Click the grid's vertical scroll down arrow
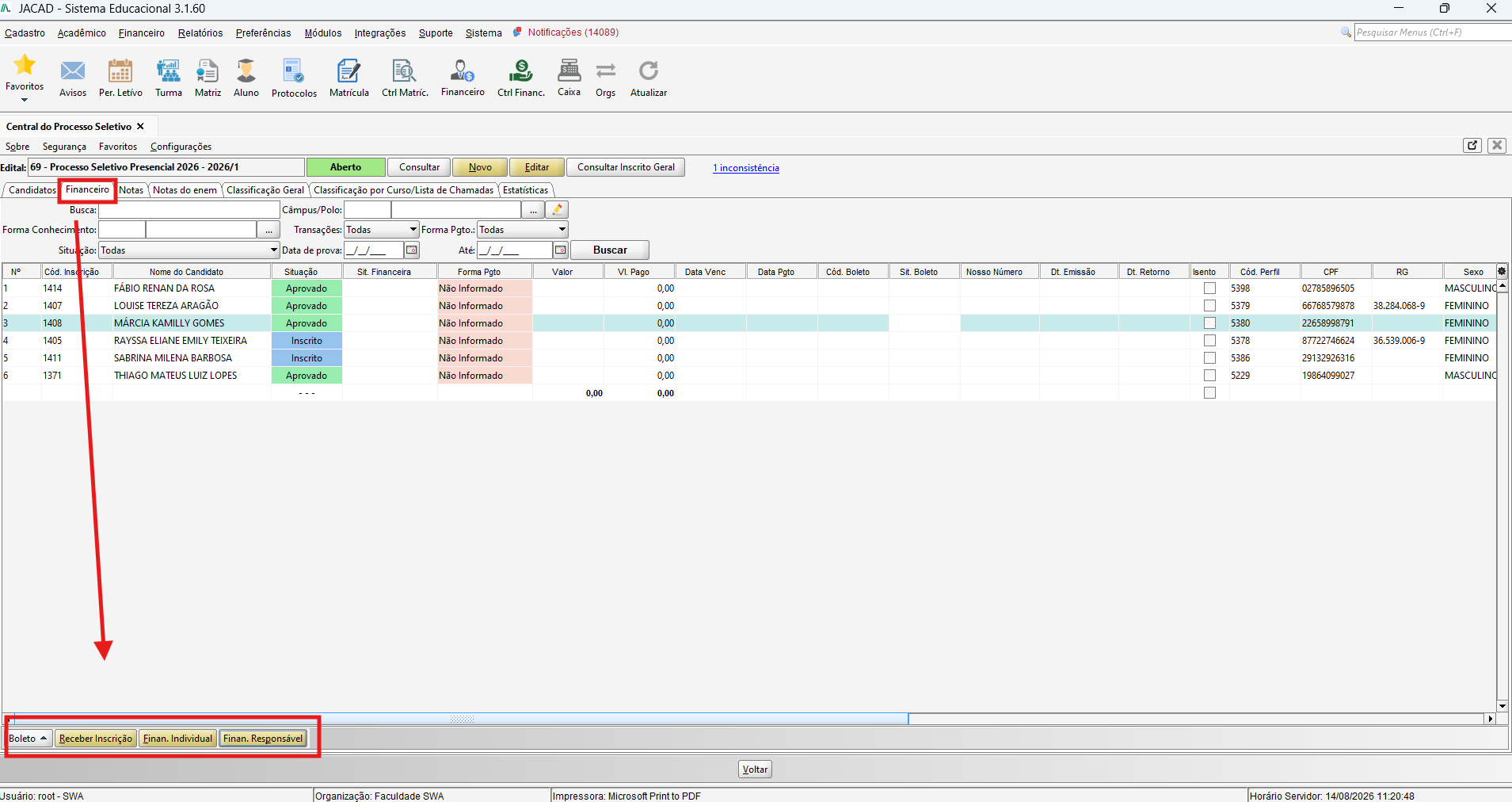 point(1502,705)
